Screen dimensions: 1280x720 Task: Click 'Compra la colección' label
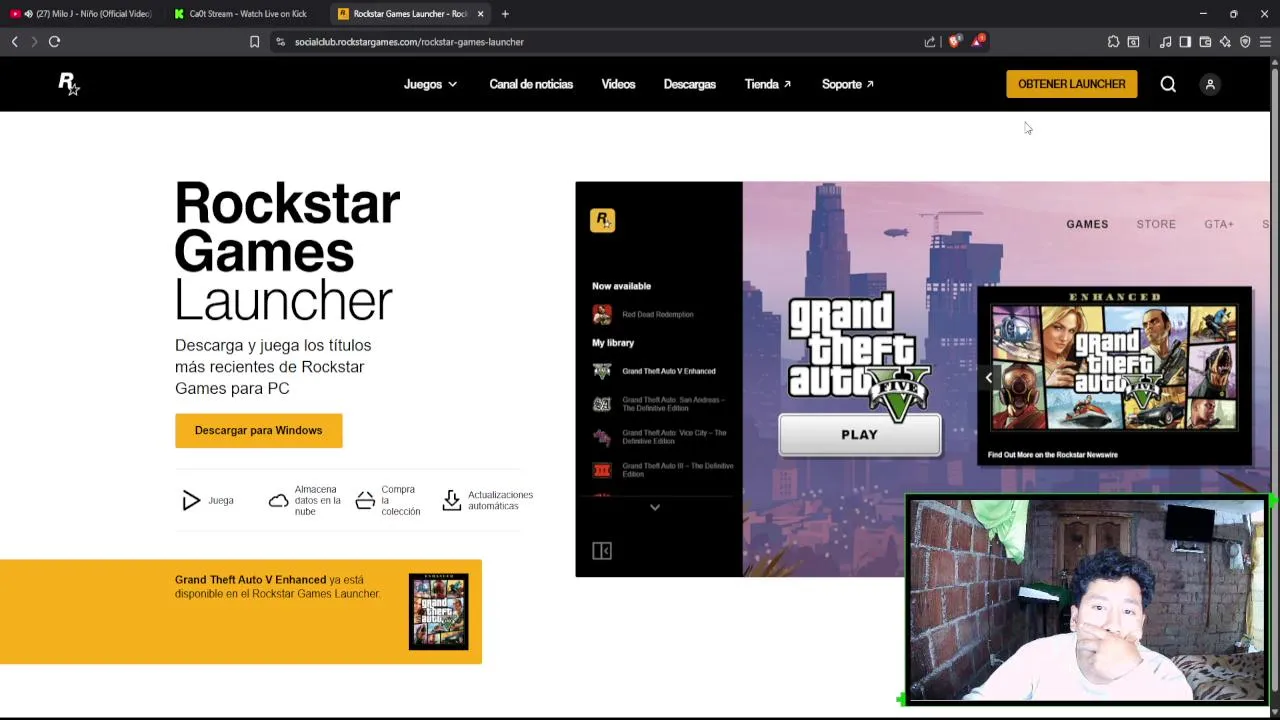[x=400, y=500]
